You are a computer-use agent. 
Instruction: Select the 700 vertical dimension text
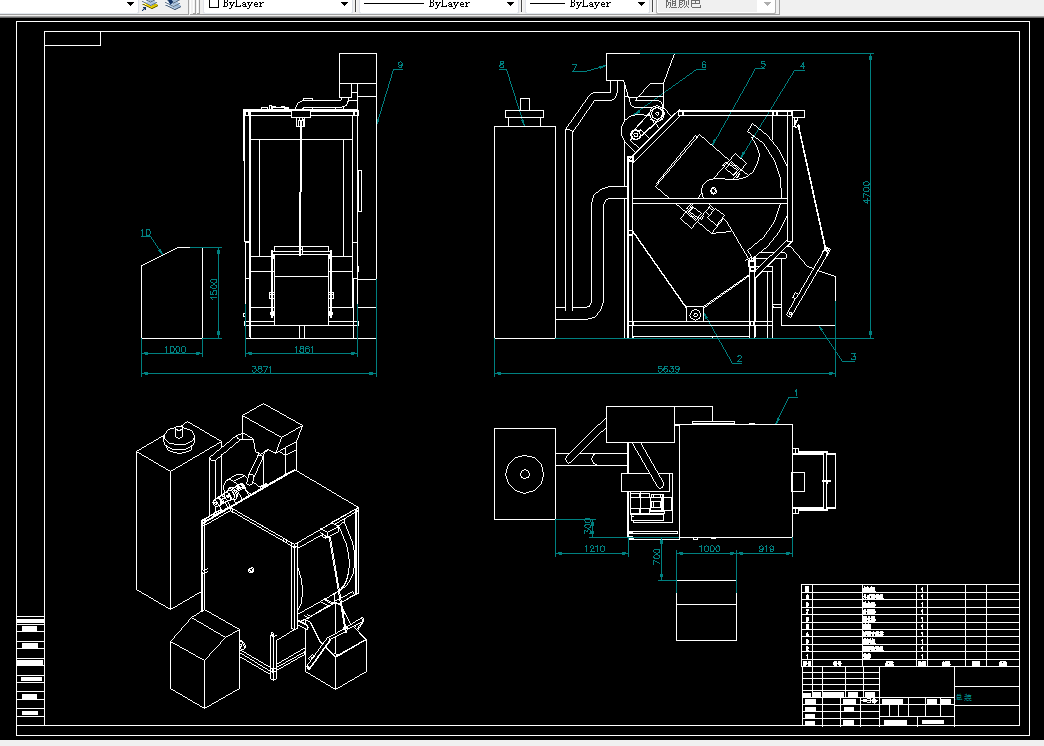(x=656, y=556)
